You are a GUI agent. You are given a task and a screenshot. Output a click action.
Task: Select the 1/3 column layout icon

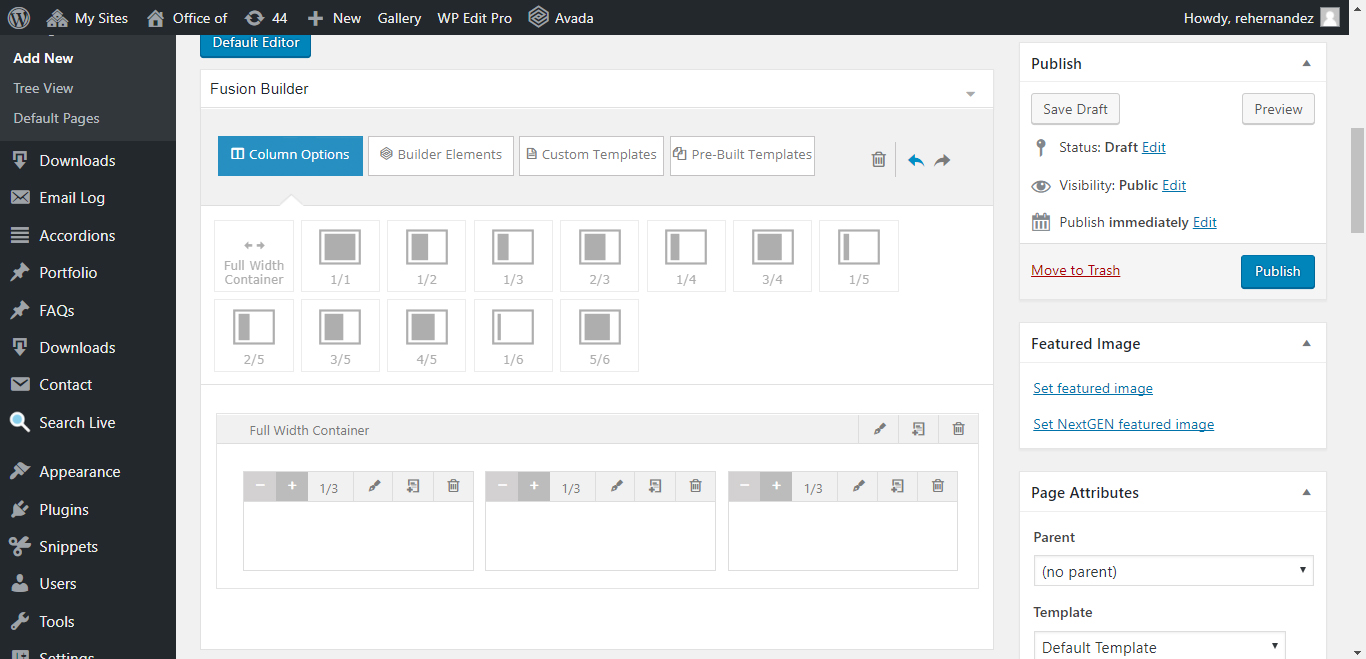coord(513,256)
